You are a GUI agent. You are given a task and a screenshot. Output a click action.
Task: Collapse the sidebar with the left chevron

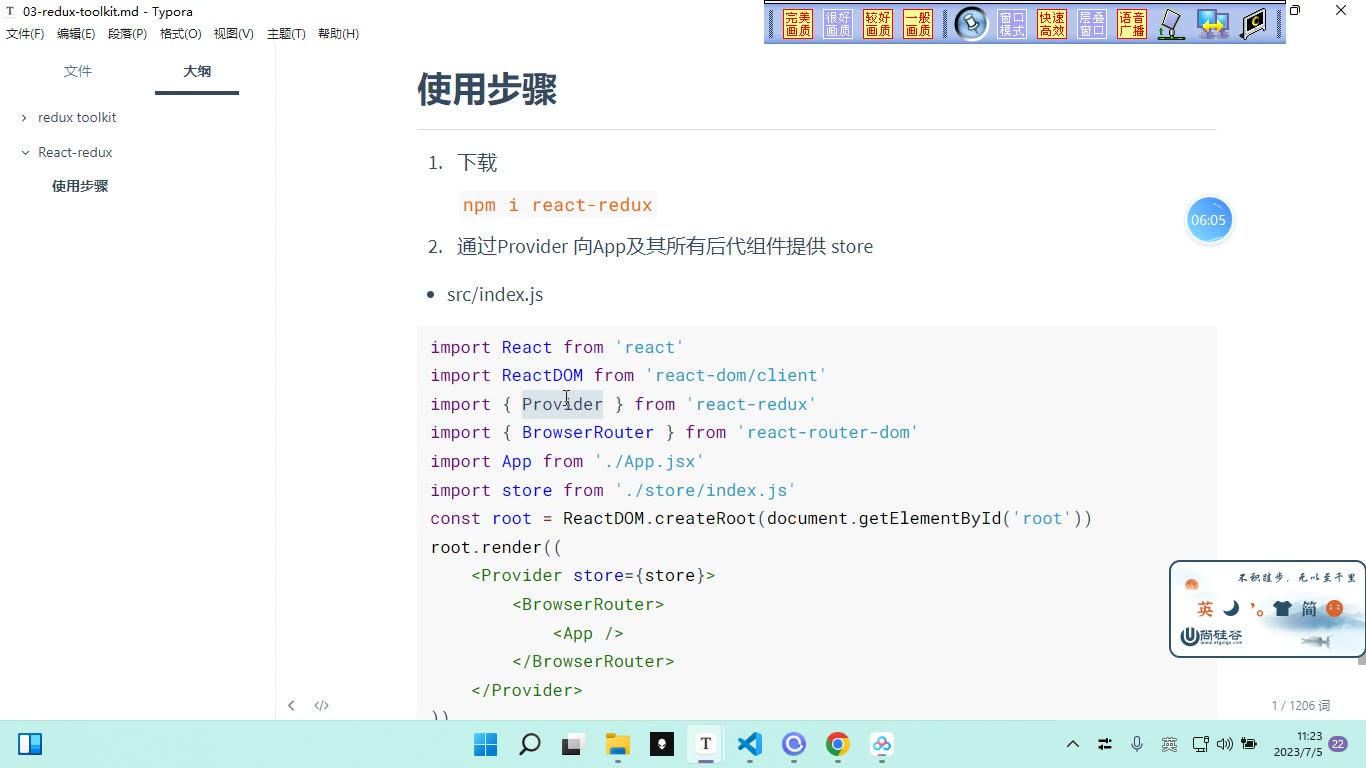tap(291, 706)
